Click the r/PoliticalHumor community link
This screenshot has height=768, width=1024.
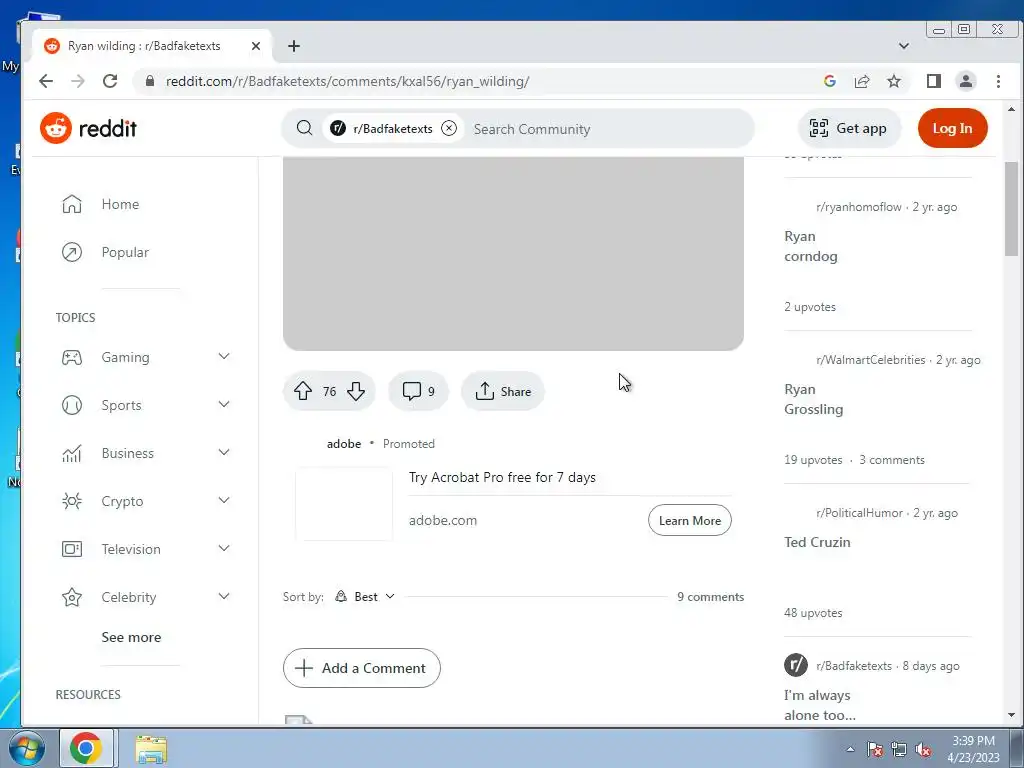859,513
